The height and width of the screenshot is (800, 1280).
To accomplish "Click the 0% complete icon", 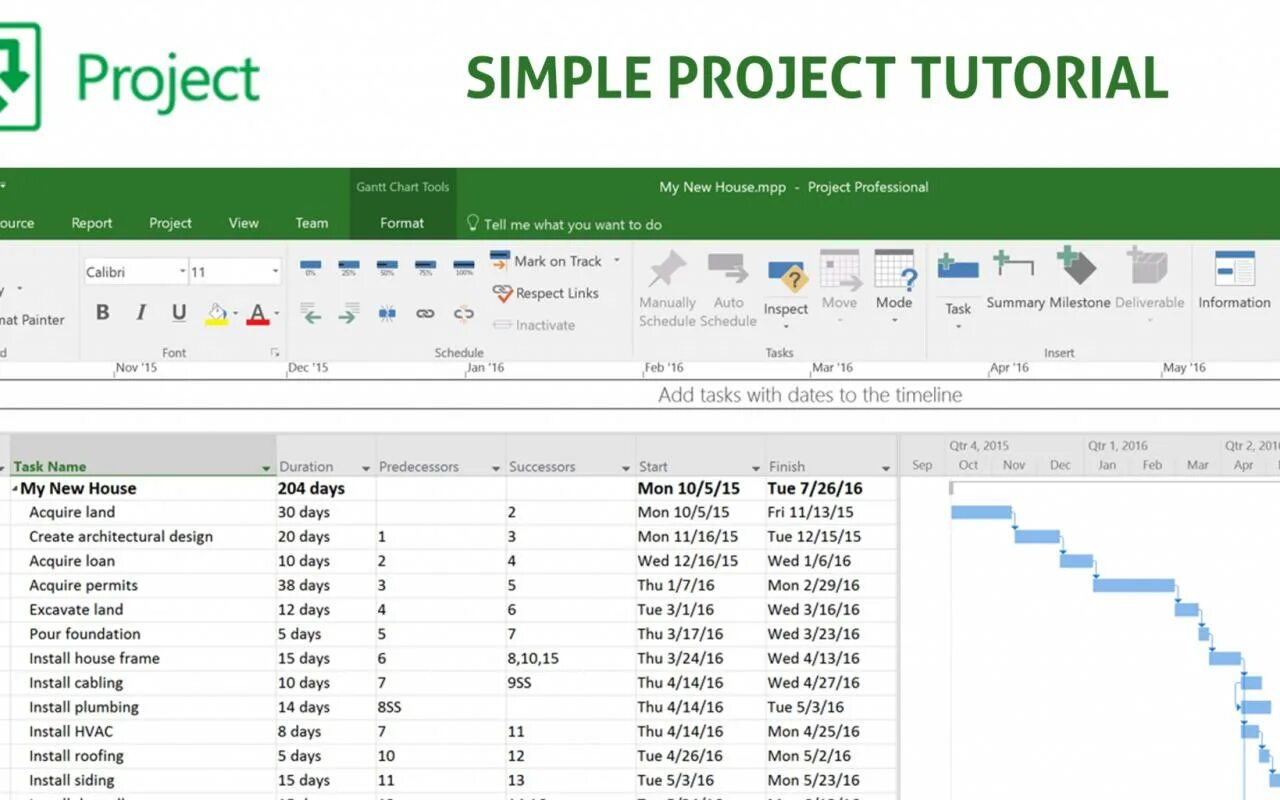I will [x=311, y=267].
